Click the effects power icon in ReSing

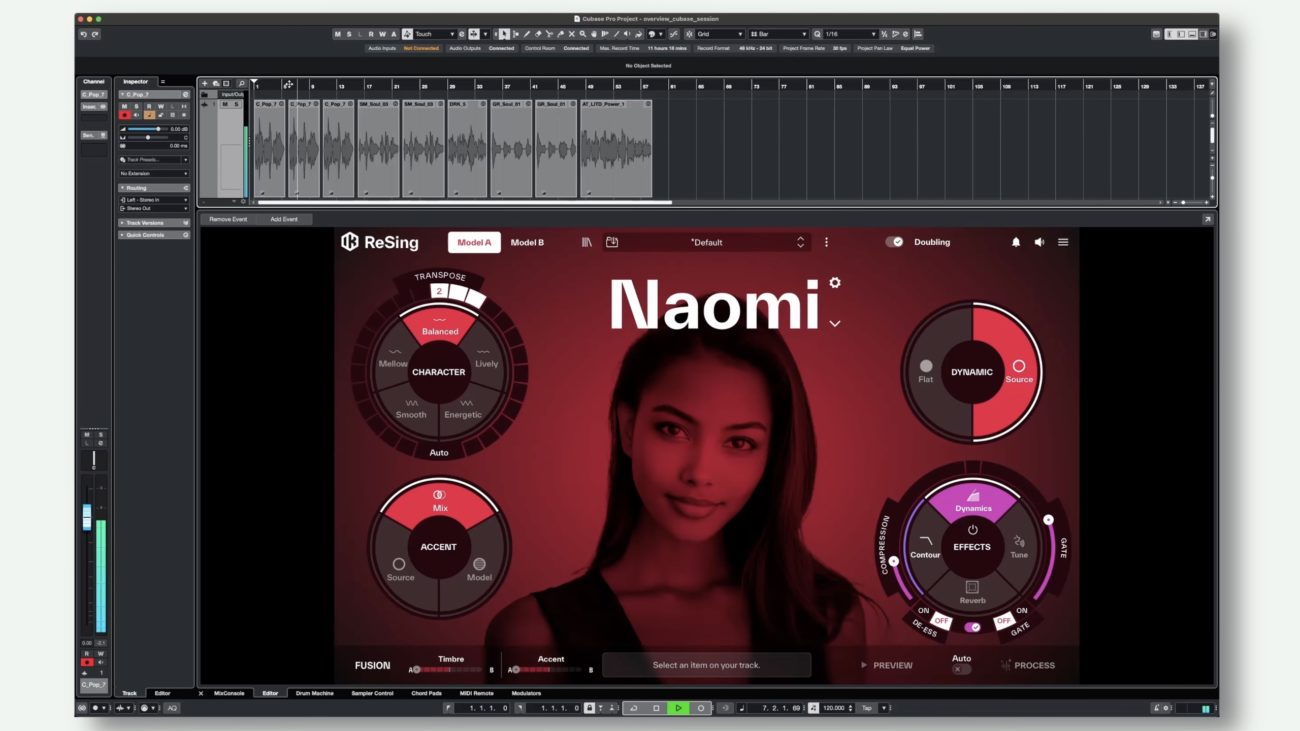pyautogui.click(x=972, y=530)
